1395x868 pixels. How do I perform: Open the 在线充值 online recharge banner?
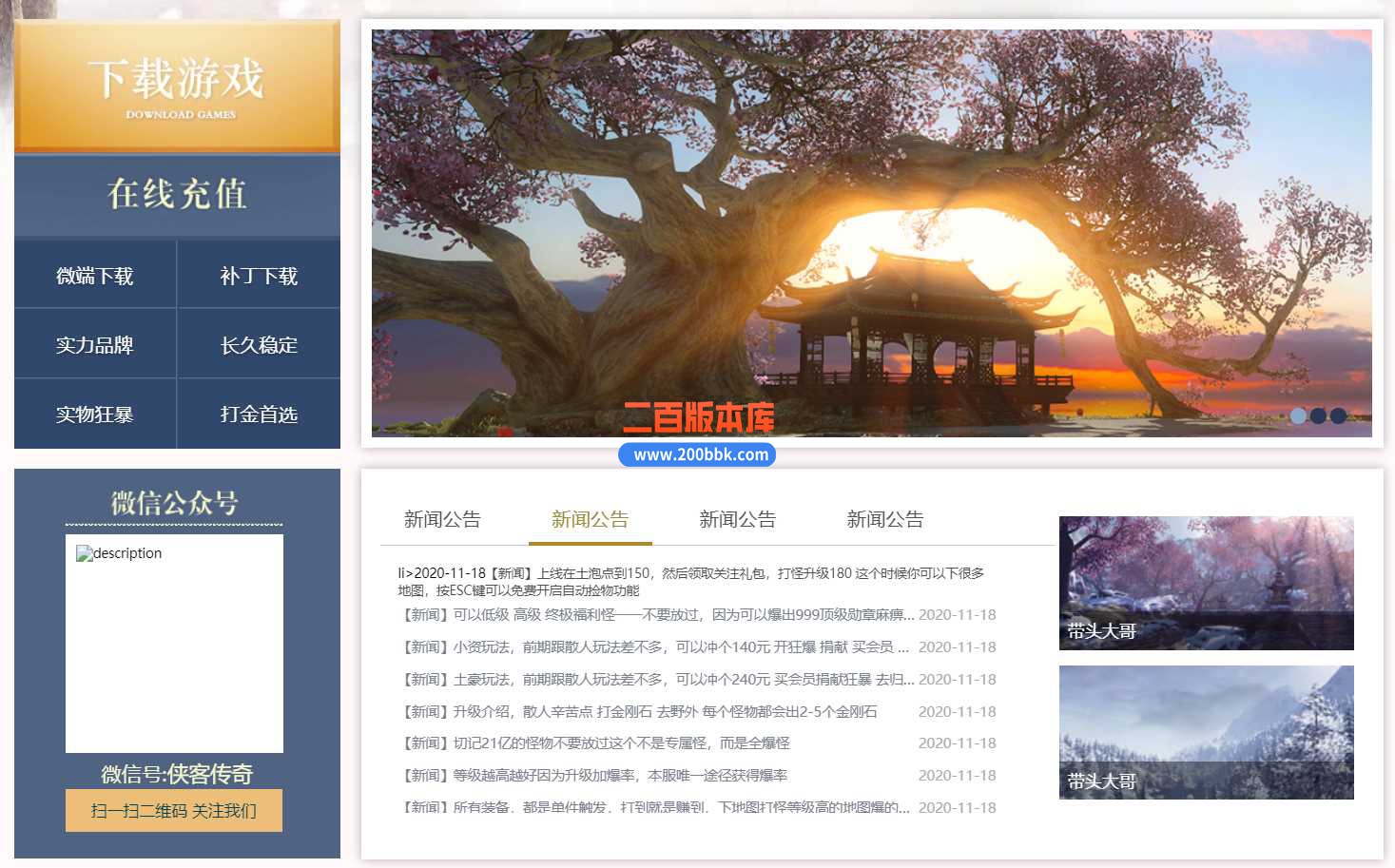coord(177,195)
